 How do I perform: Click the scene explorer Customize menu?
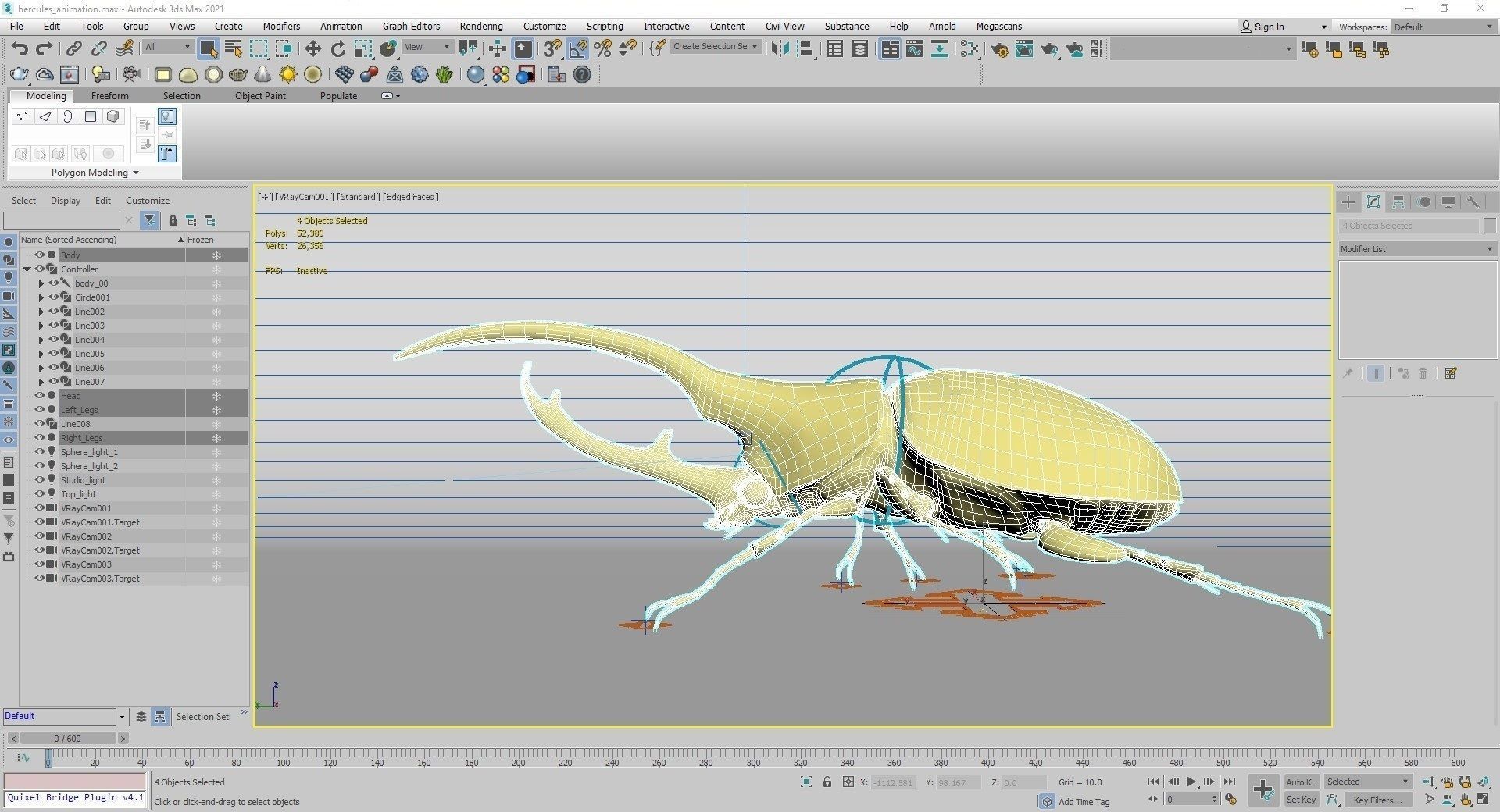coord(147,201)
